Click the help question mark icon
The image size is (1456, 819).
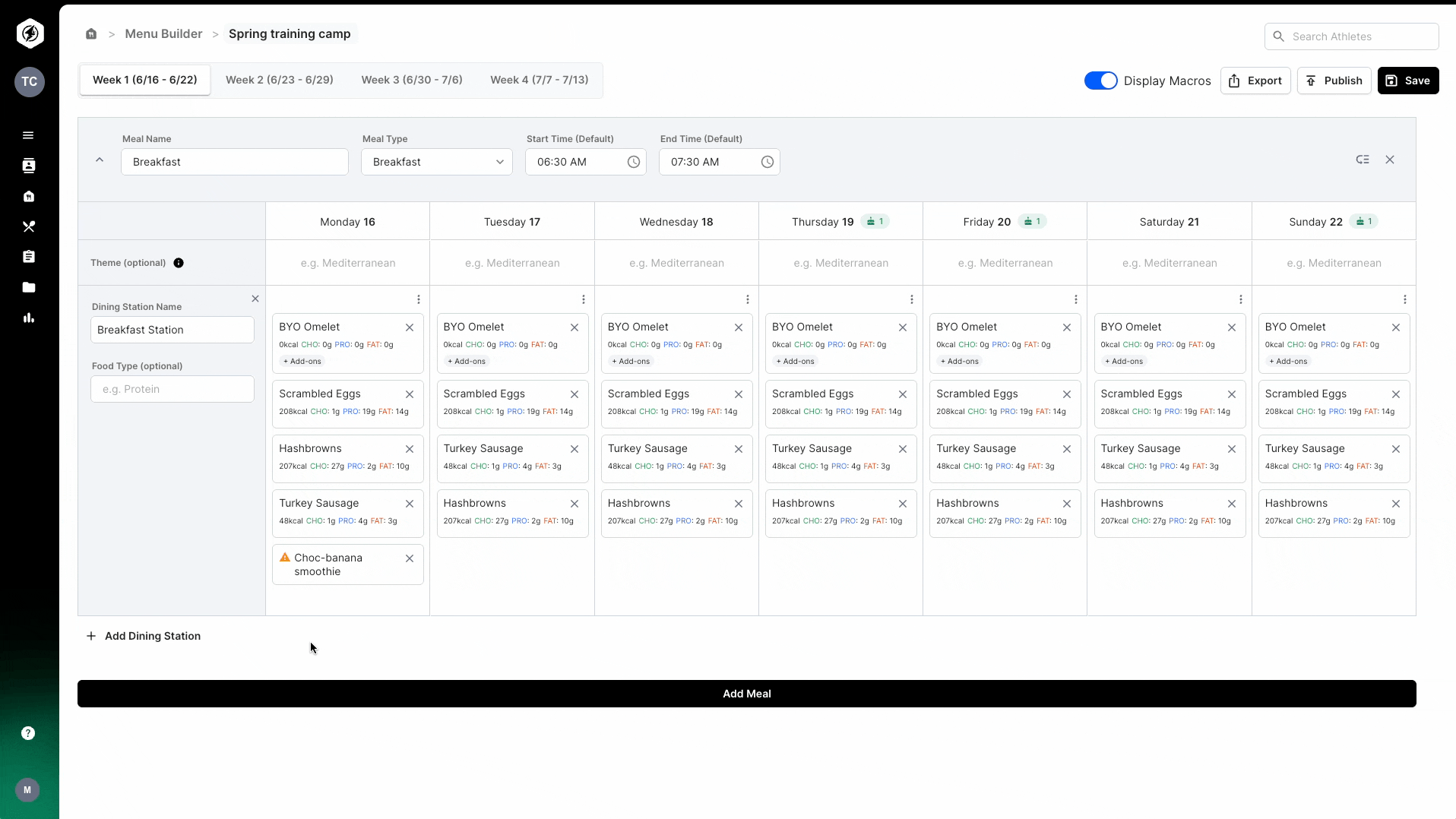click(28, 733)
